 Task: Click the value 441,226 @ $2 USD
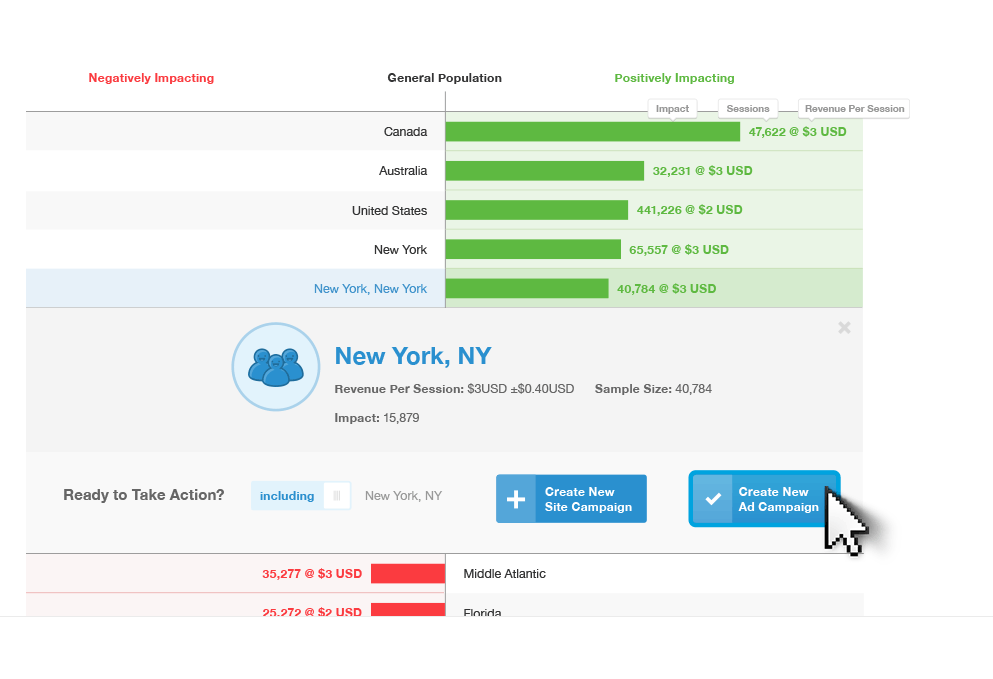[x=689, y=210]
